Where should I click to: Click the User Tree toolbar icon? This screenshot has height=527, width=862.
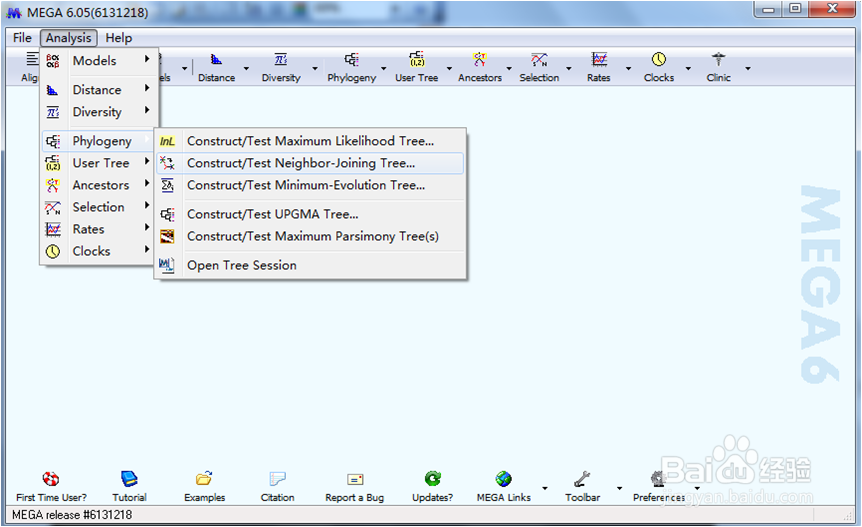(x=417, y=59)
